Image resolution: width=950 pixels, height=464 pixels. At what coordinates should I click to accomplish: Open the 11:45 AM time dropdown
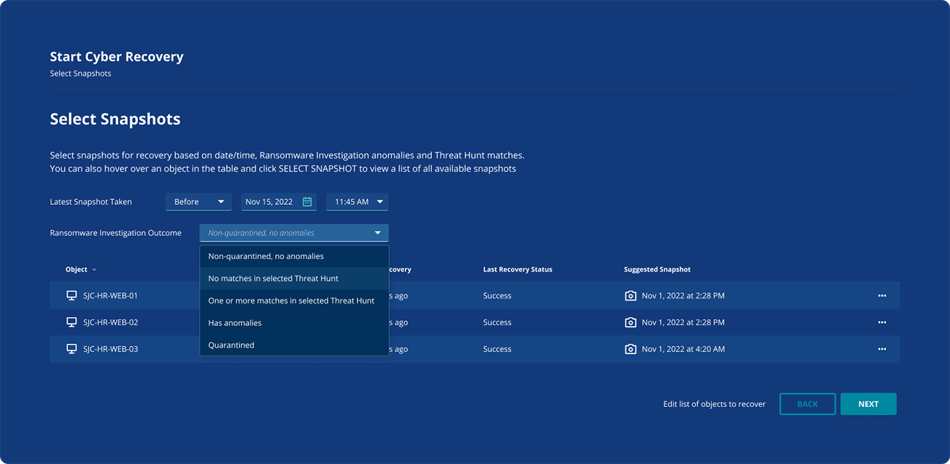357,202
